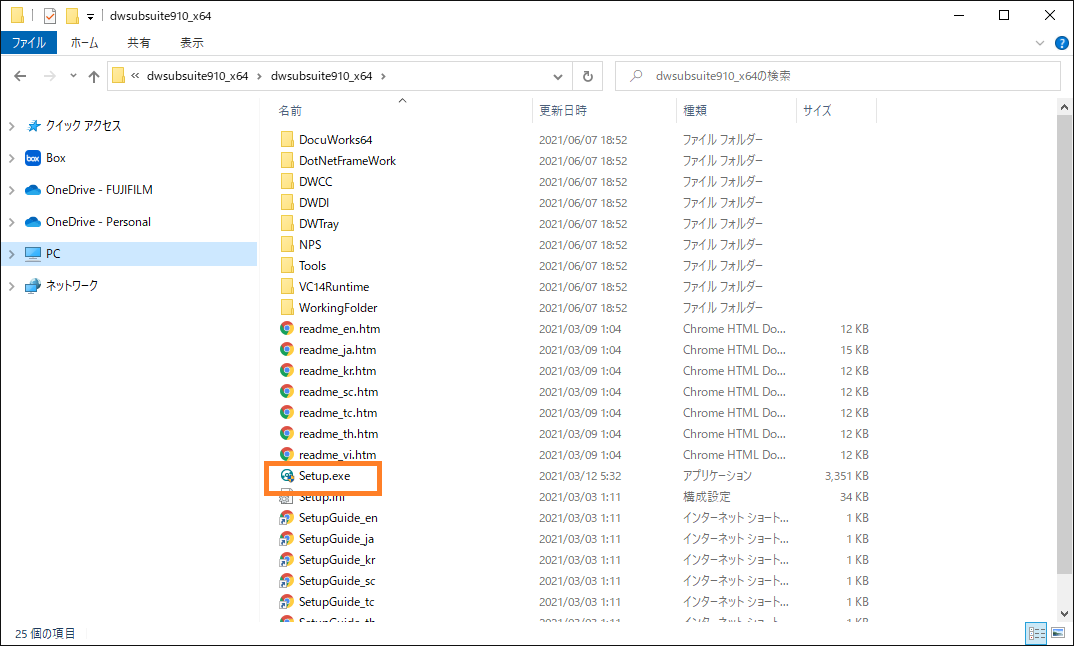Expand the ribbon chevron near Help
Screen dimensions: 1074x646
[1040, 42]
